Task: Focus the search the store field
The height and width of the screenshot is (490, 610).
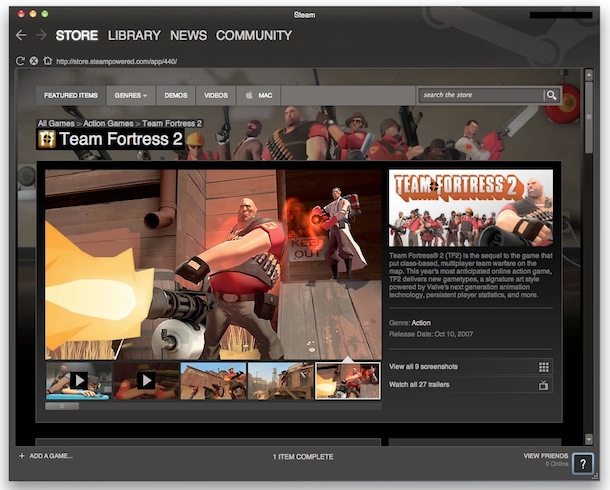Action: tap(481, 95)
